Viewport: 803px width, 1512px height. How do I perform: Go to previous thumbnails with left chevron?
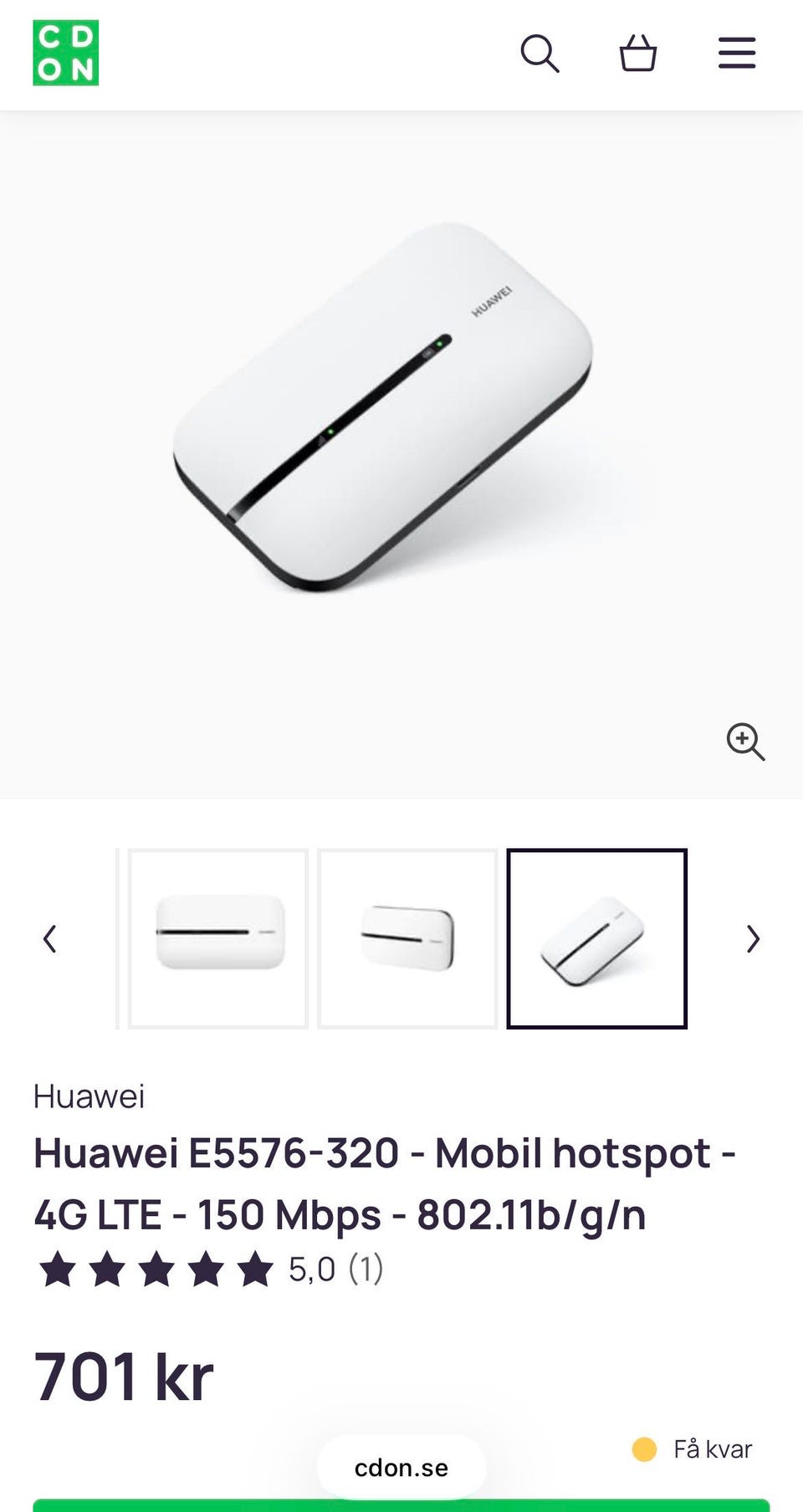[x=50, y=939]
